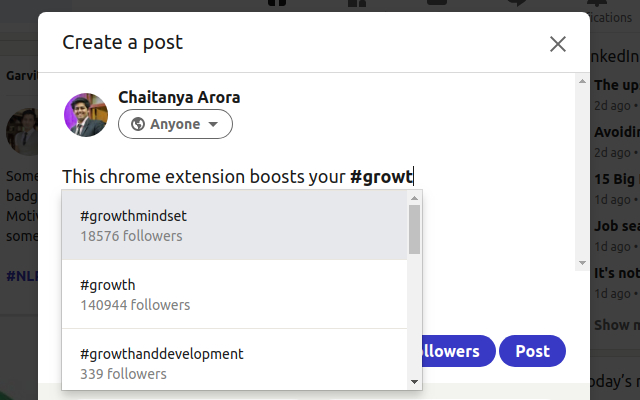Screen dimensions: 640x400
Task: Click the post text input field
Action: pyautogui.click(x=300, y=177)
